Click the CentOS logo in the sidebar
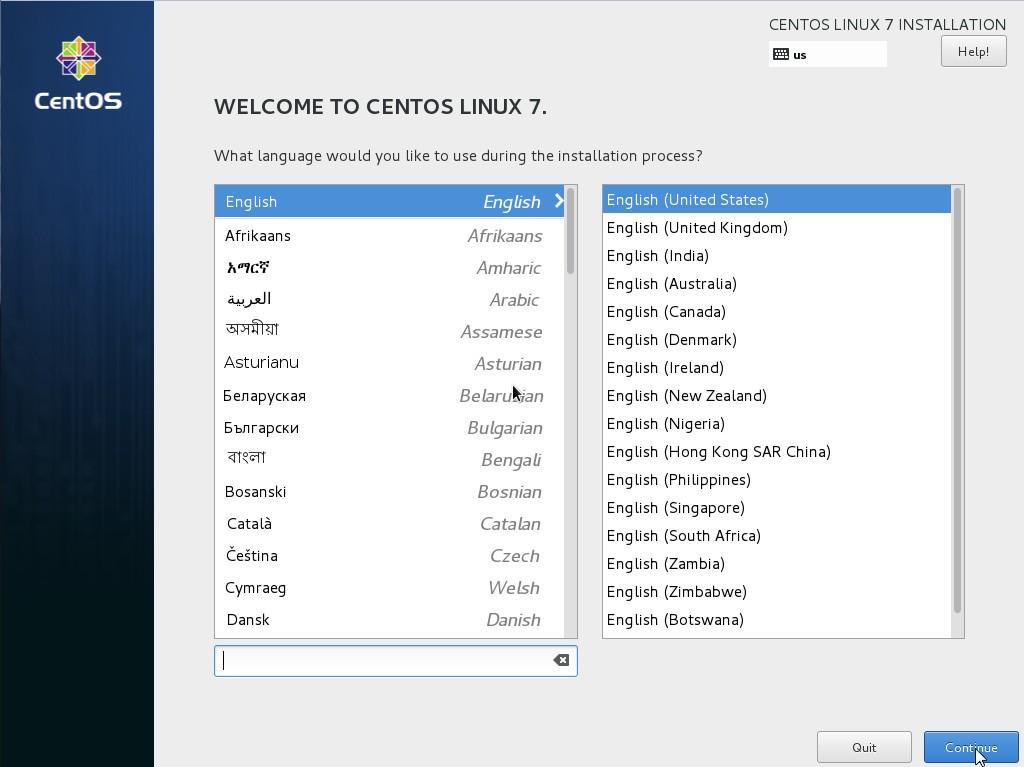Screen dimensions: 1024x767 point(78,75)
